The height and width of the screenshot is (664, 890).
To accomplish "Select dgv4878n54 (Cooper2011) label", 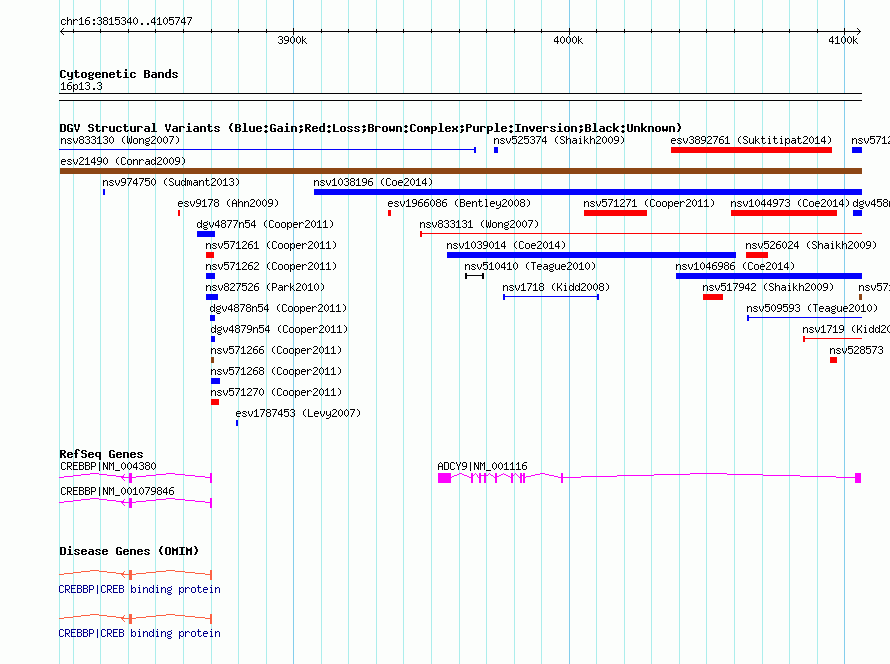I will 278,308.
